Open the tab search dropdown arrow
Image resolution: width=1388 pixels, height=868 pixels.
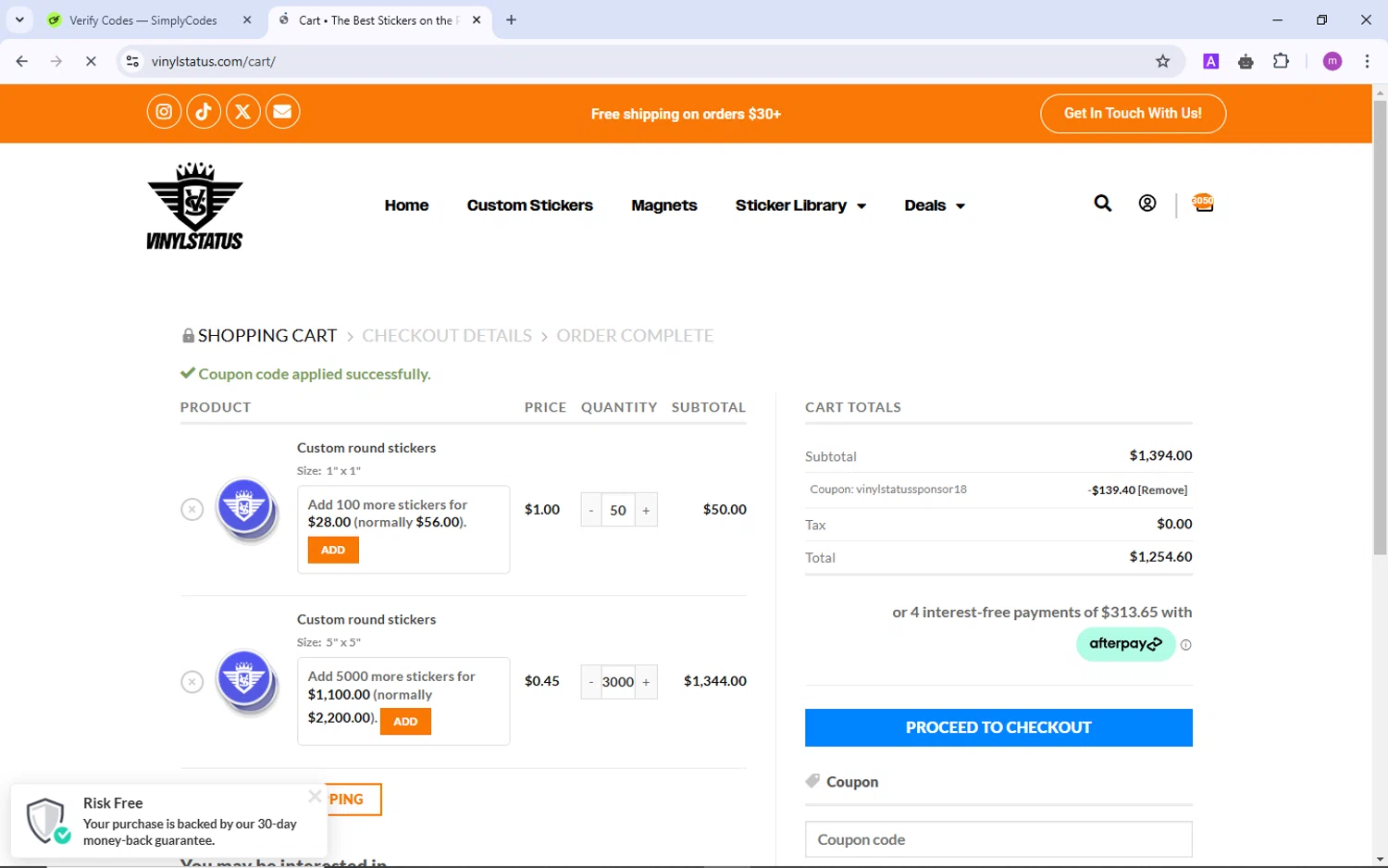pyautogui.click(x=19, y=19)
